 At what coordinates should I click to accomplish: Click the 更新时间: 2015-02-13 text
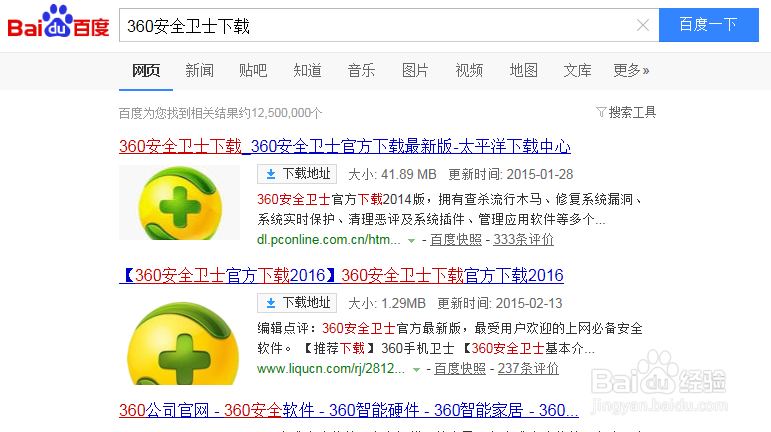pos(500,303)
